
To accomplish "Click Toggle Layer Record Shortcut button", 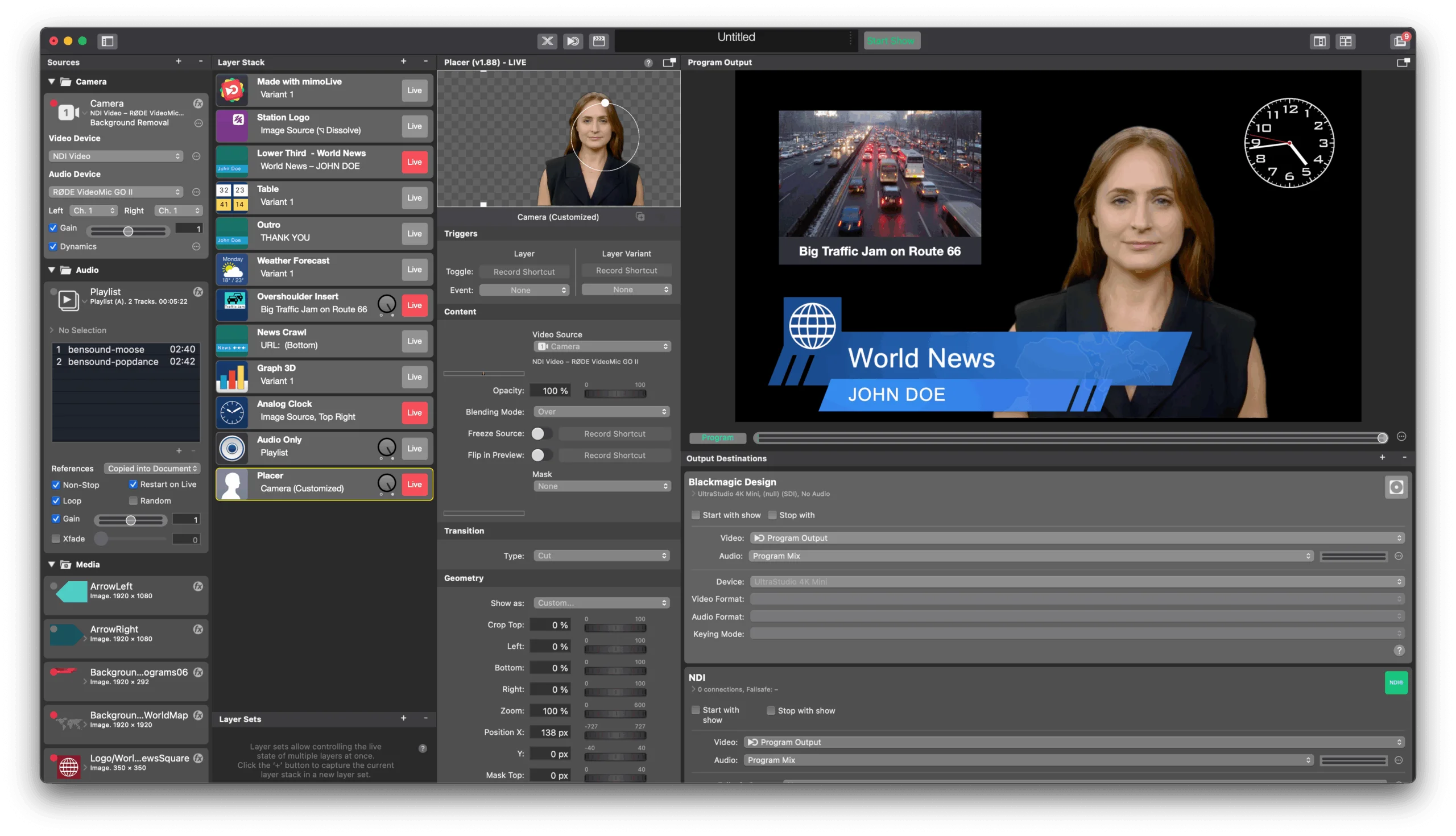I will [524, 272].
